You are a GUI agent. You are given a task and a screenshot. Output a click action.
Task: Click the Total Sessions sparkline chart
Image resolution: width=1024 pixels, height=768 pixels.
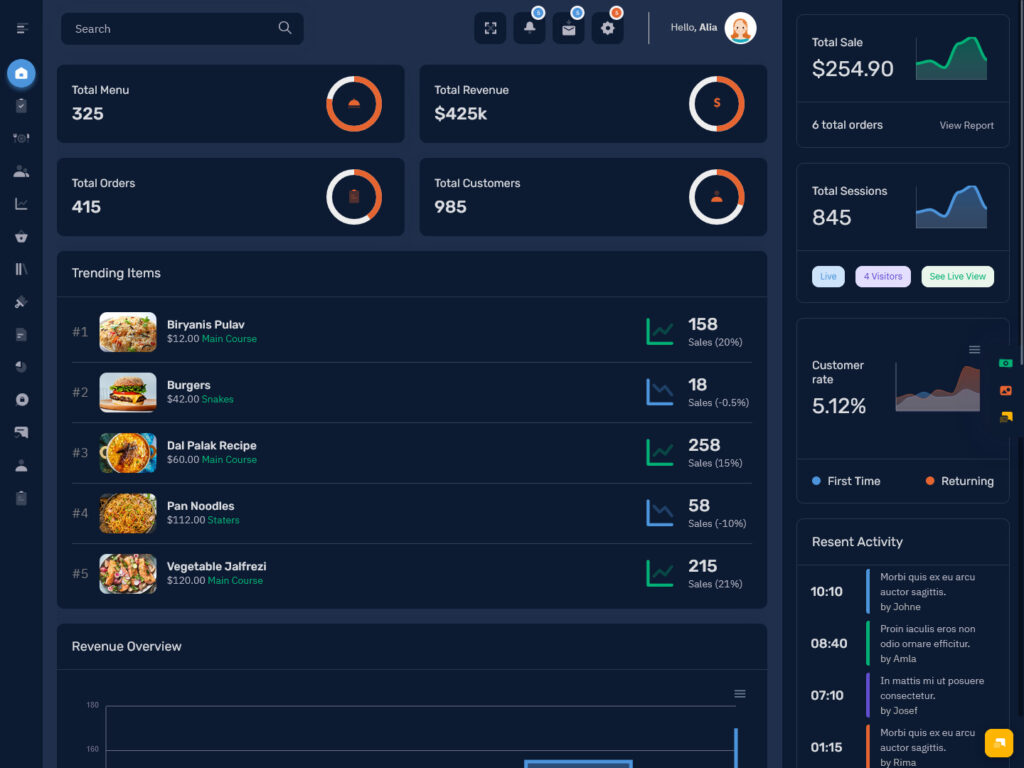952,207
